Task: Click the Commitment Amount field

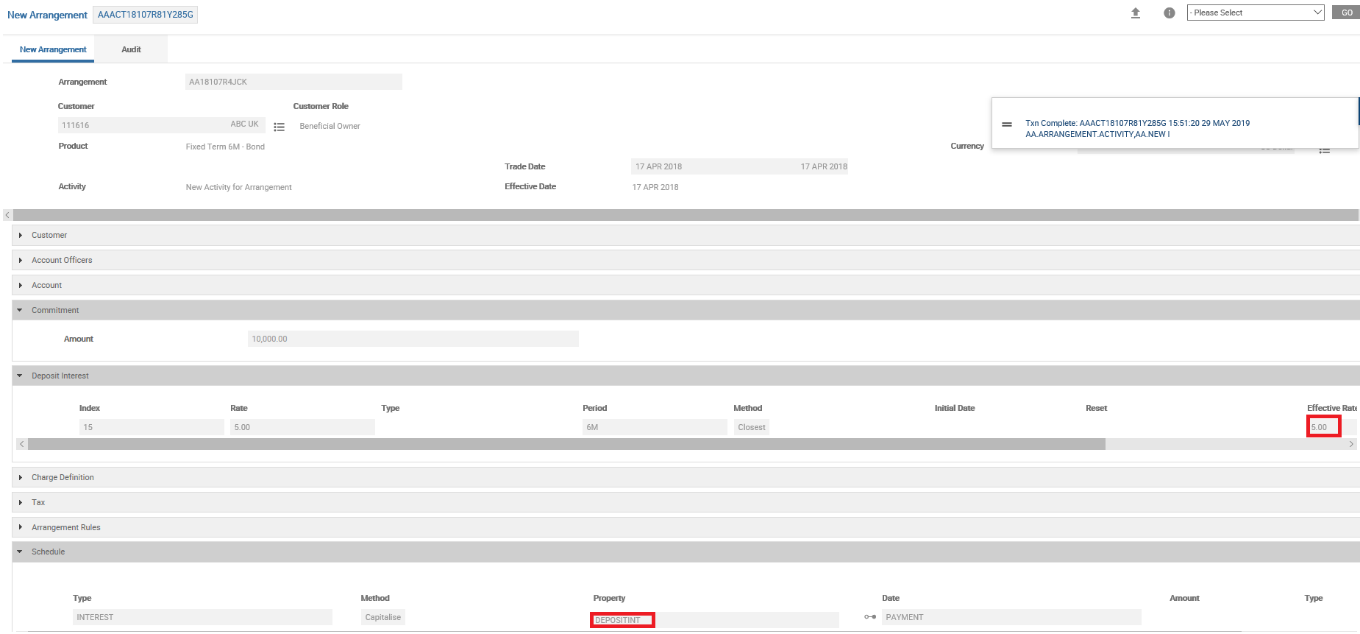Action: point(412,339)
